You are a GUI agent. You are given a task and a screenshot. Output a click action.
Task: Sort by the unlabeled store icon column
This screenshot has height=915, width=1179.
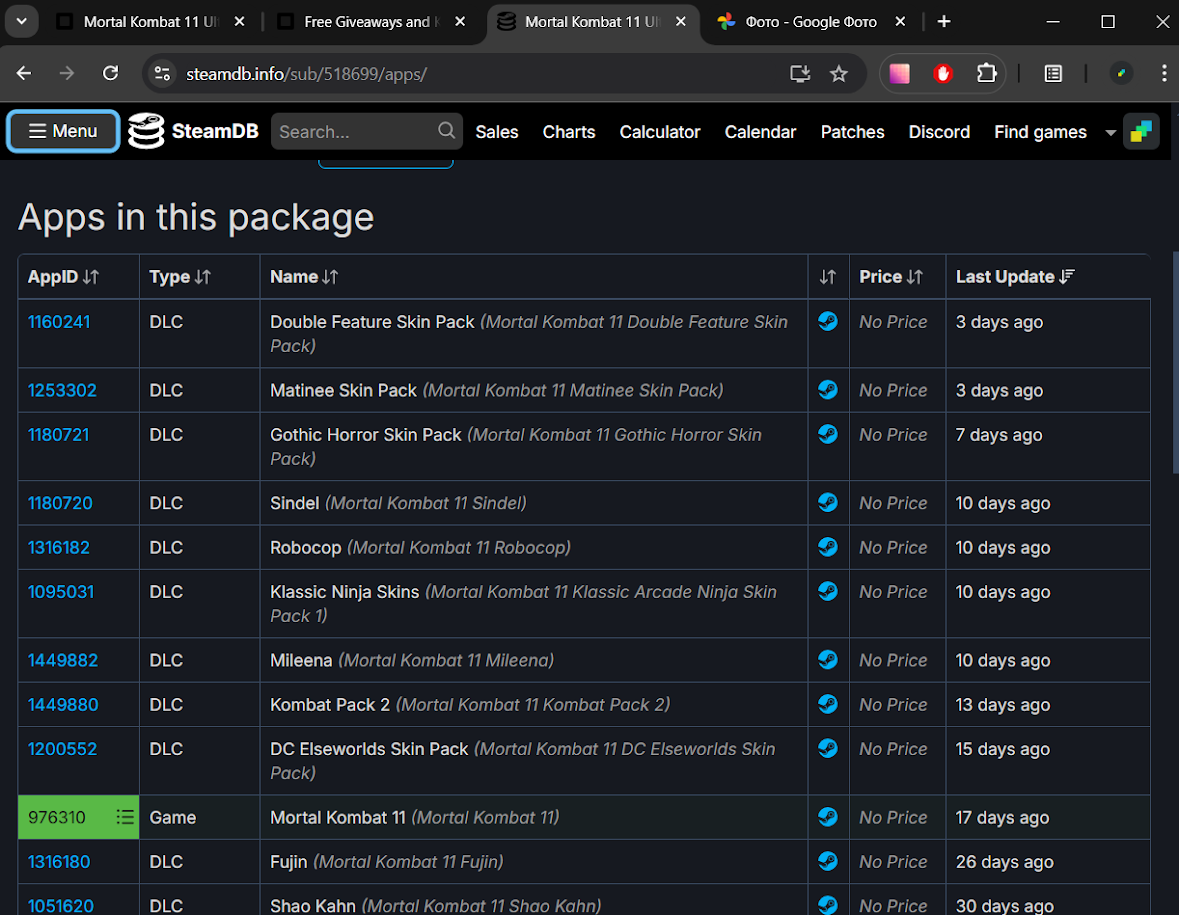(828, 277)
